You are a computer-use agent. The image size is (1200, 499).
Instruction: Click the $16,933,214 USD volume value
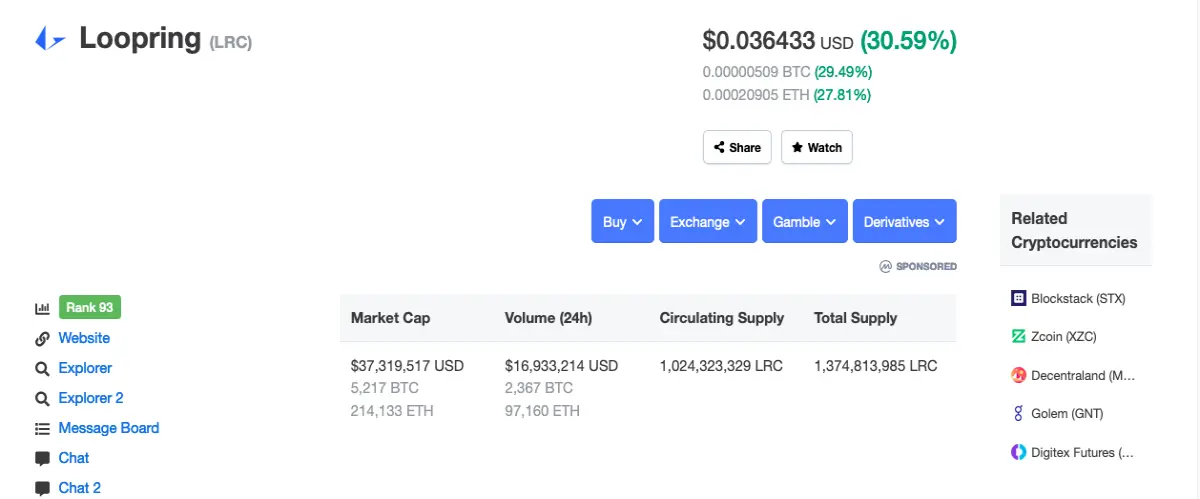tap(561, 366)
